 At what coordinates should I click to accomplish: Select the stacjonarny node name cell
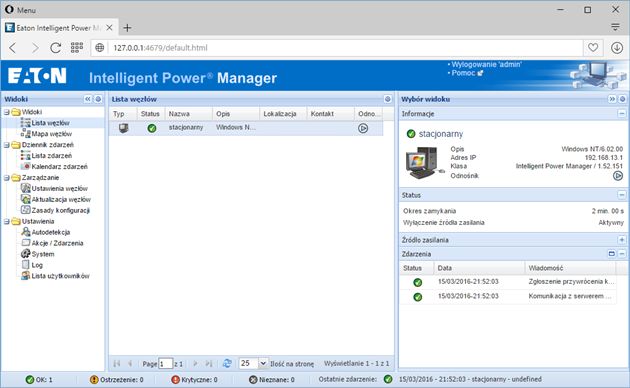point(186,127)
